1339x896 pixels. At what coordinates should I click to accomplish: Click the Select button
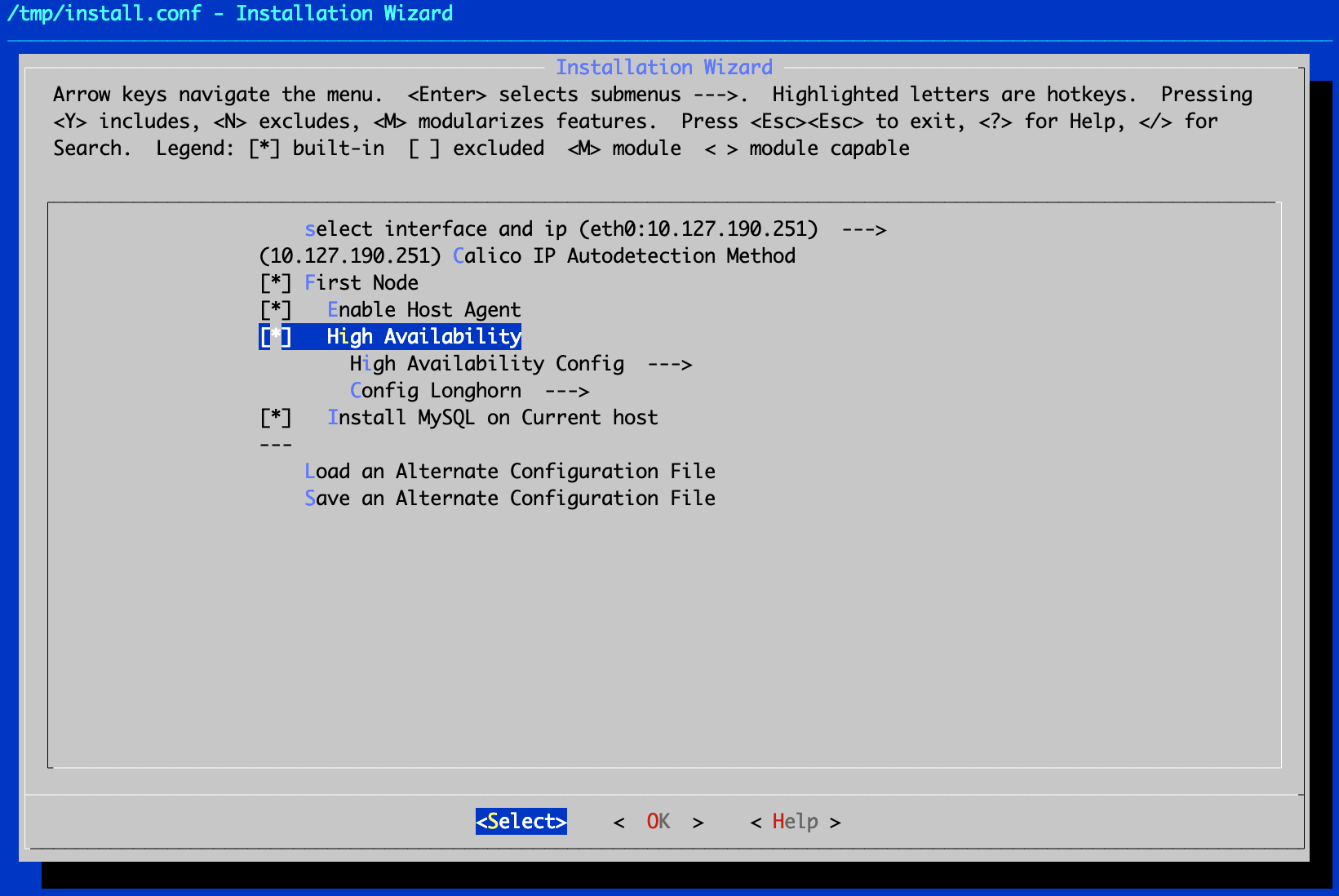521,822
